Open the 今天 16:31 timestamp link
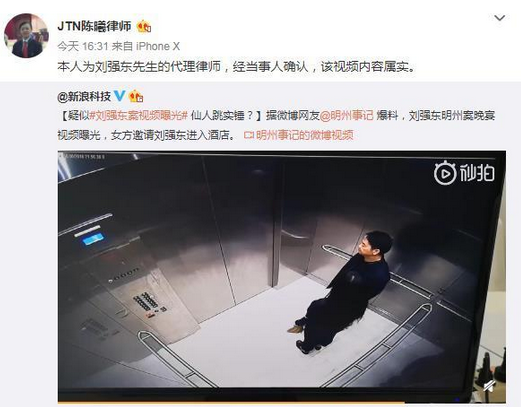The height and width of the screenshot is (407, 521). tap(82, 46)
